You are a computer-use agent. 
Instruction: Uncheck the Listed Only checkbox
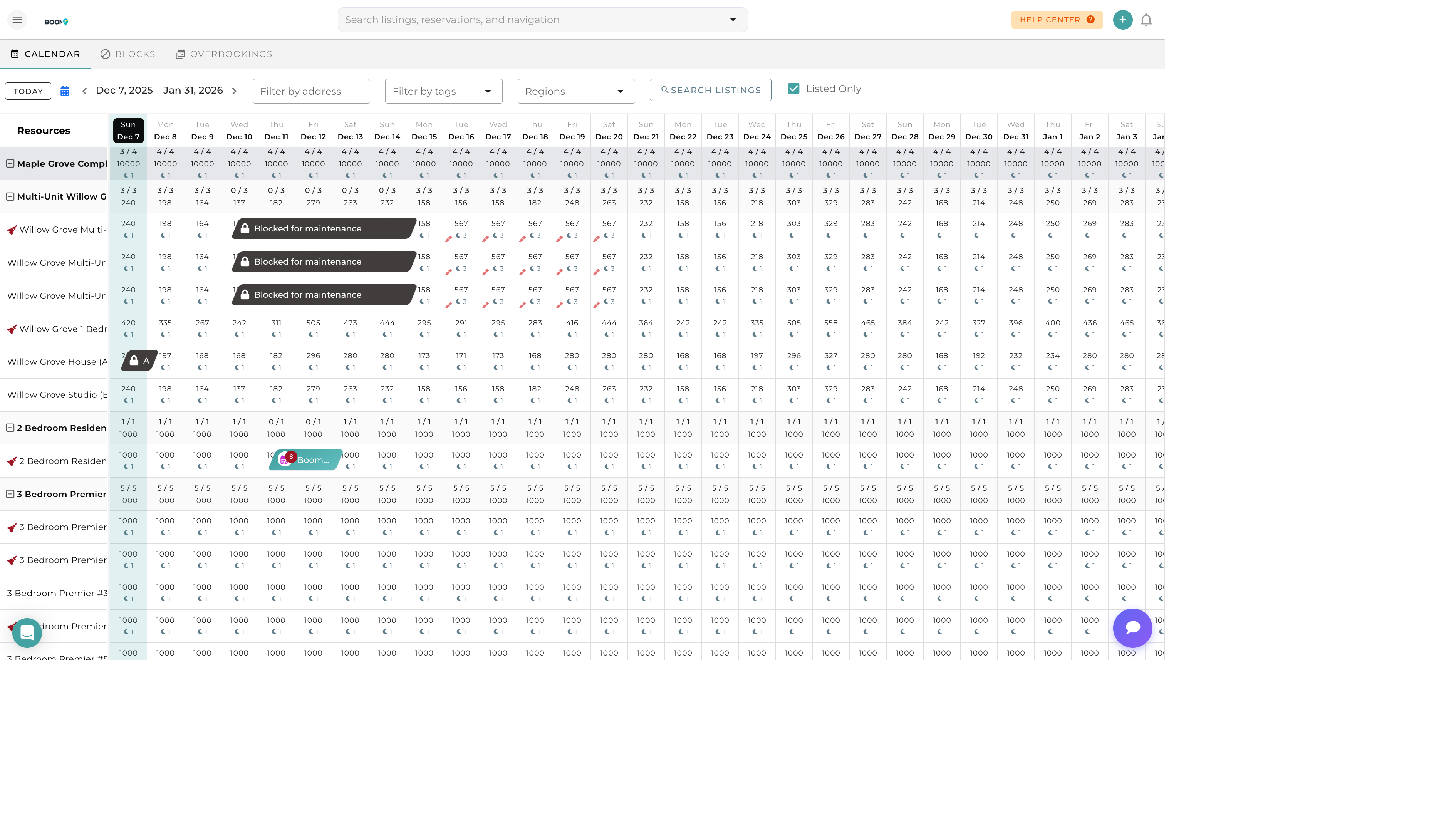coord(793,89)
